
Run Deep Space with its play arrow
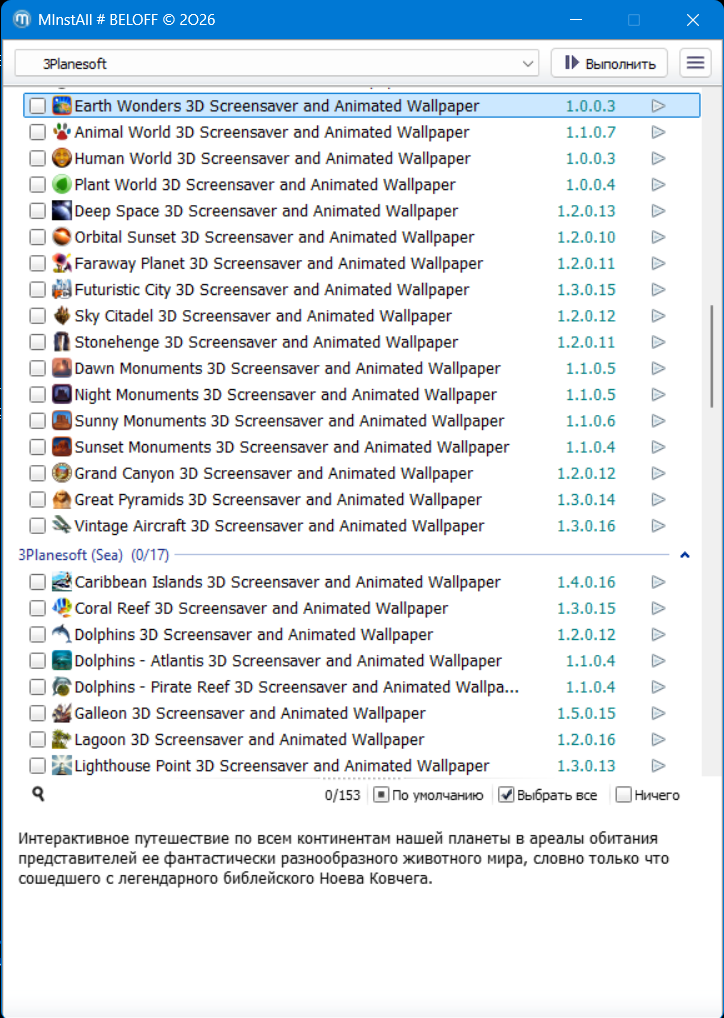658,211
